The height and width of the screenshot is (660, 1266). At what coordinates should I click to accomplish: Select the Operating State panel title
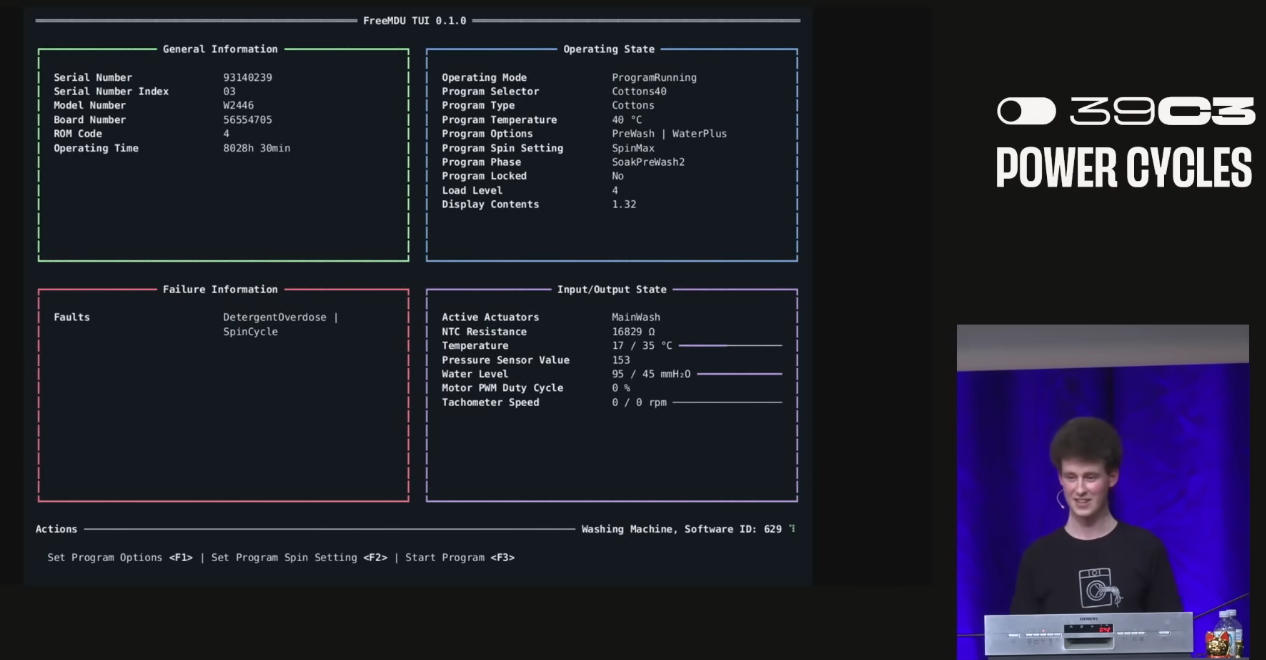pos(609,49)
